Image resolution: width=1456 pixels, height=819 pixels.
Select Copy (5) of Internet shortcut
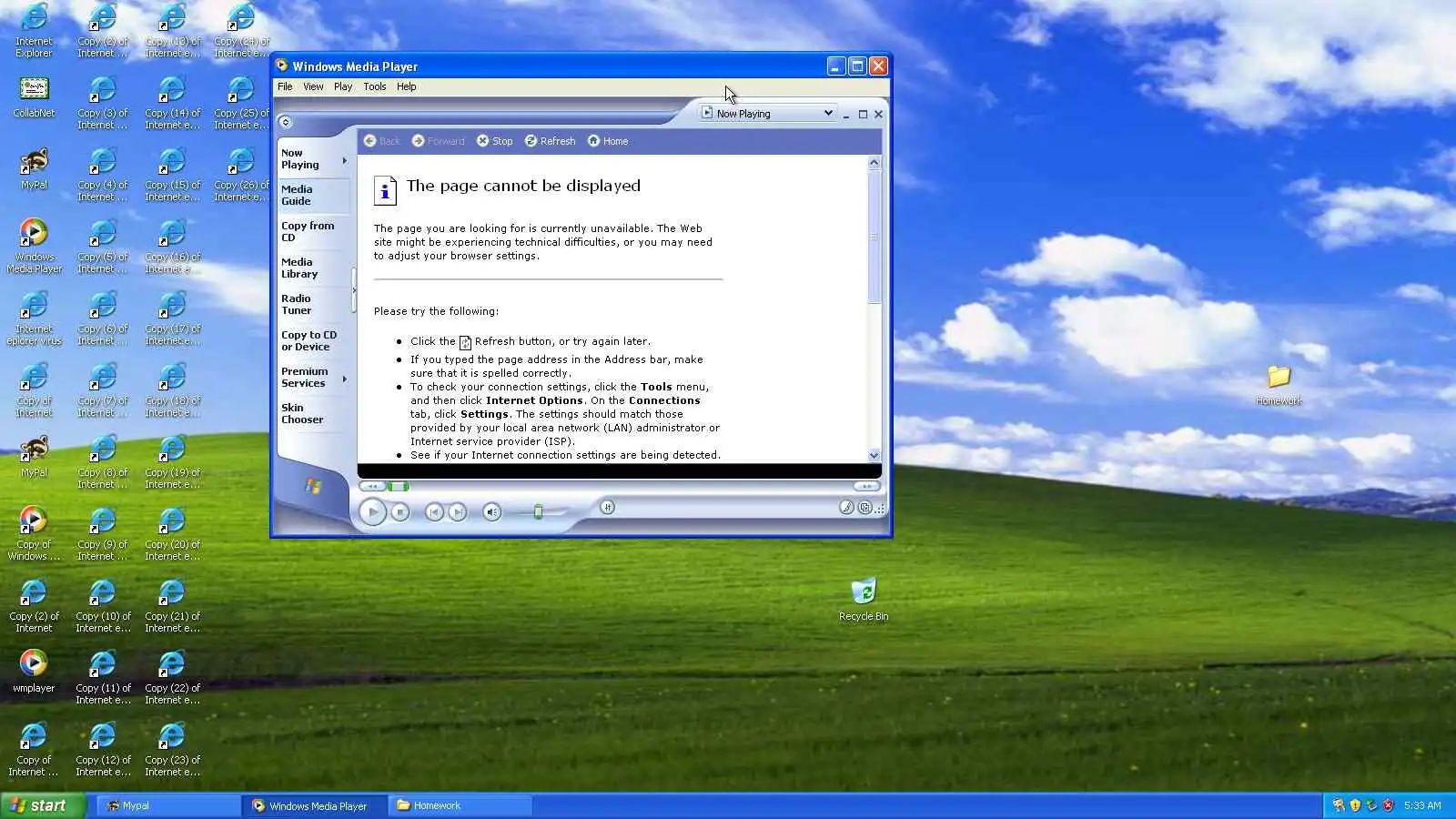(103, 247)
